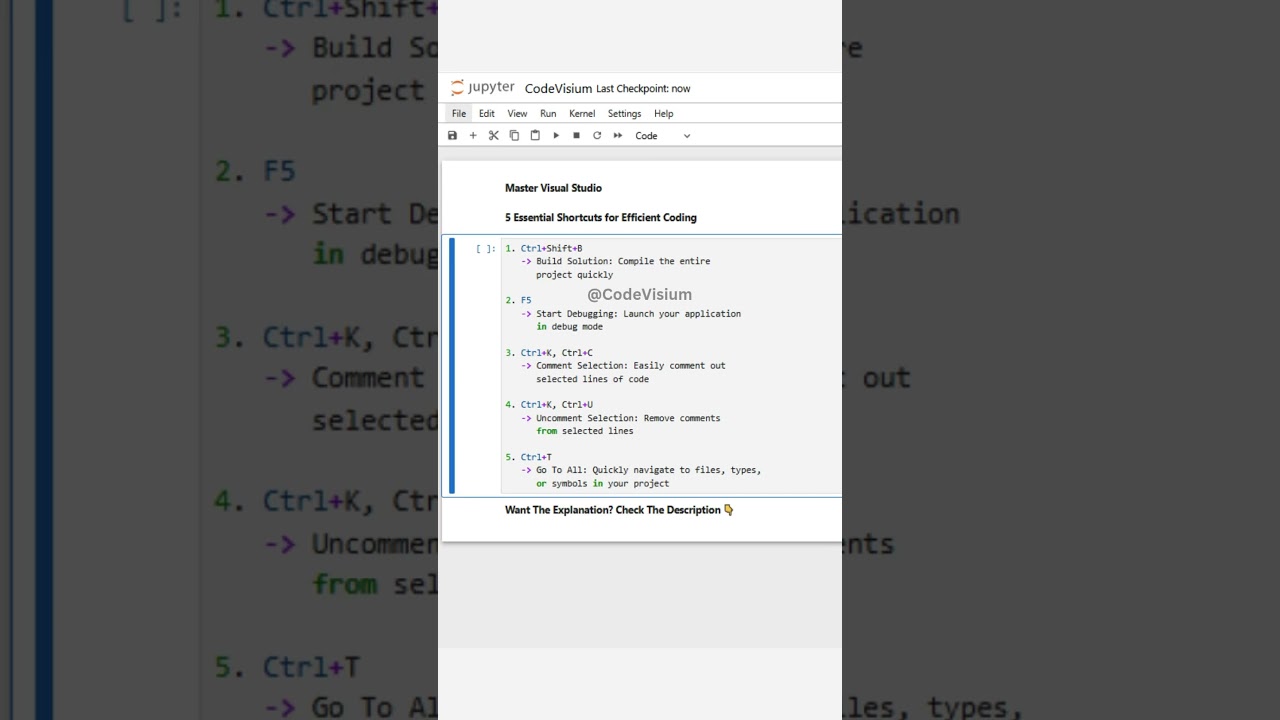Open the Help menu
Viewport: 1280px width, 720px height.
point(664,114)
